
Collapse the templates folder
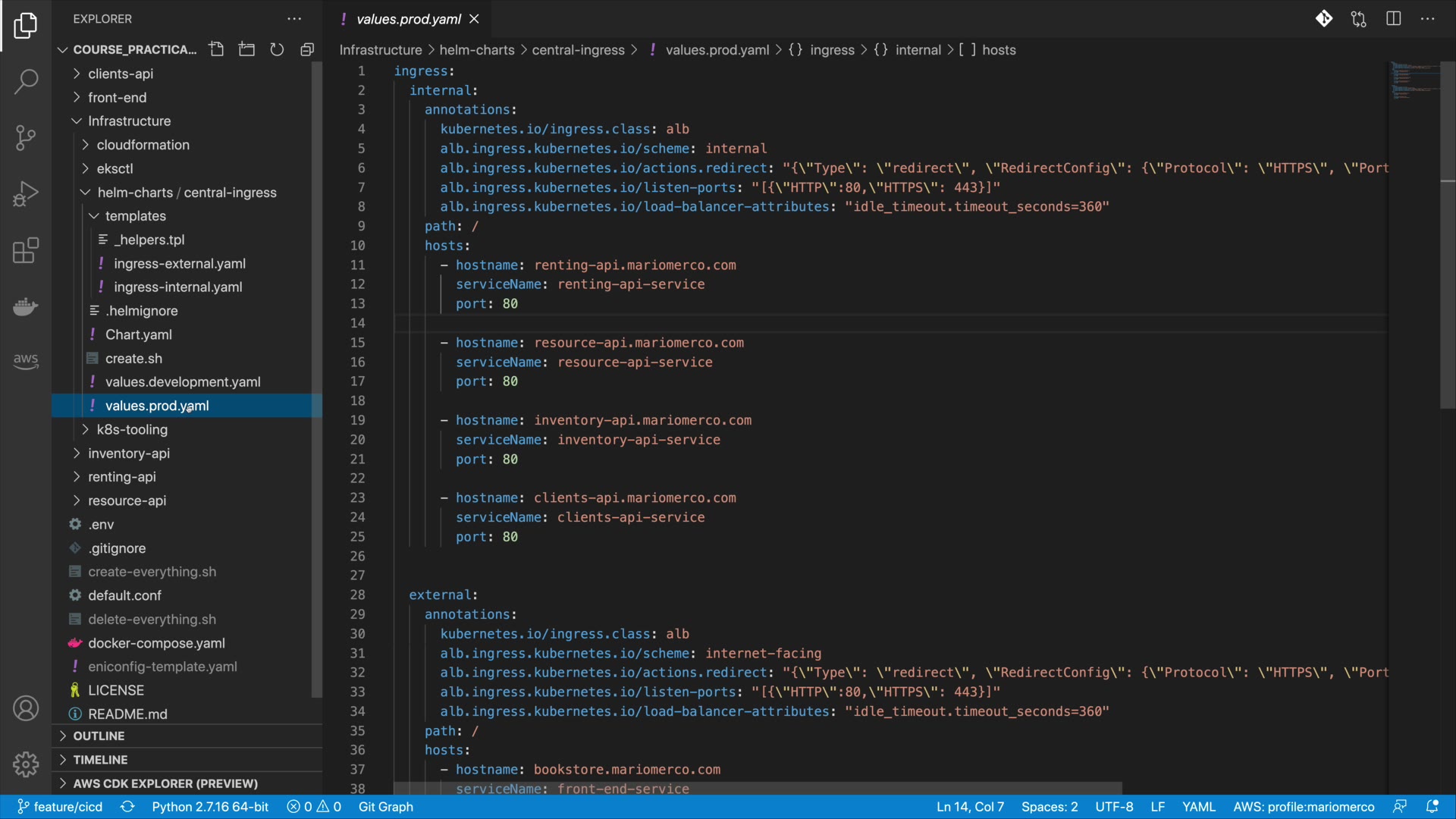pyautogui.click(x=135, y=216)
